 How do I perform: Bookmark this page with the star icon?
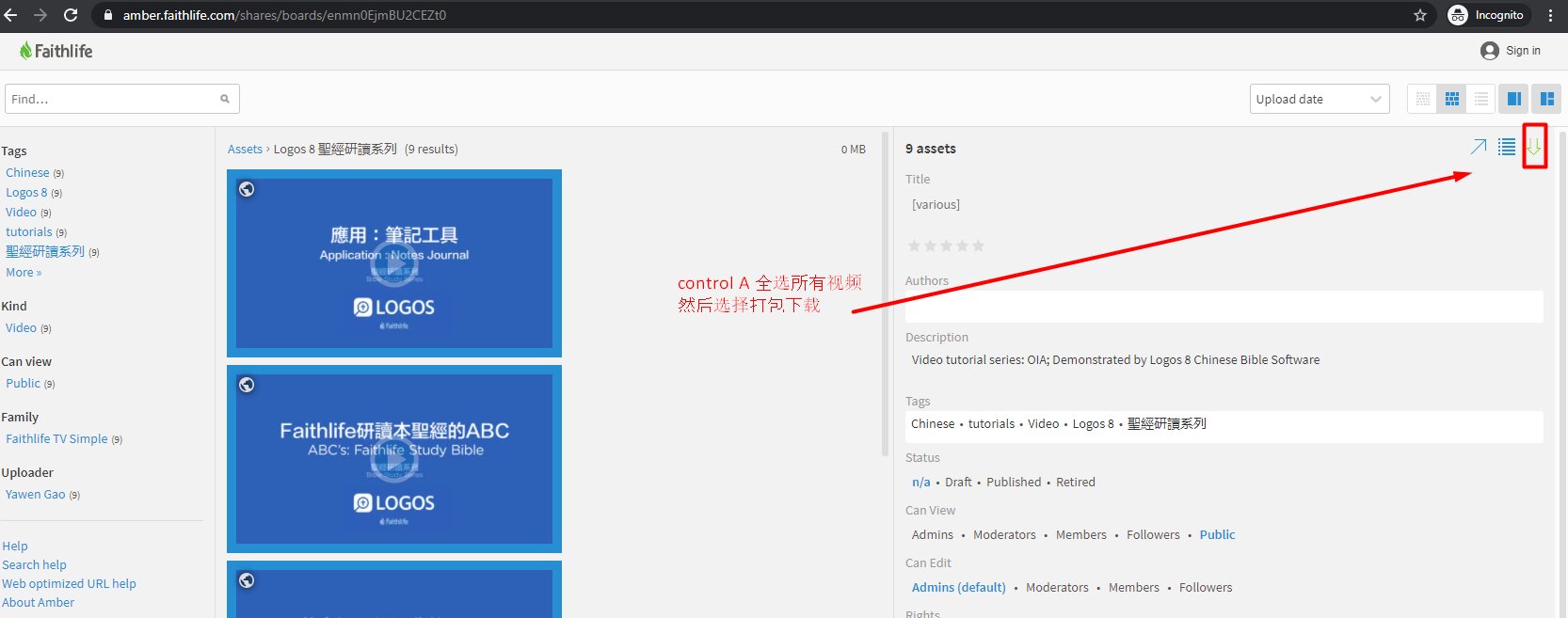[1420, 15]
